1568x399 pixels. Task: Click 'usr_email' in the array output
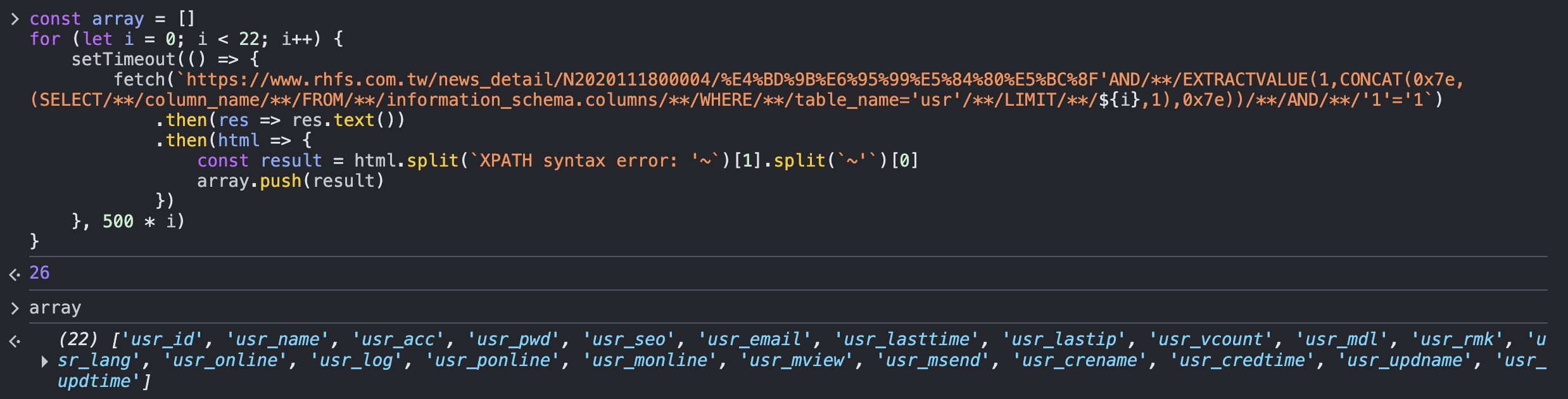click(755, 339)
